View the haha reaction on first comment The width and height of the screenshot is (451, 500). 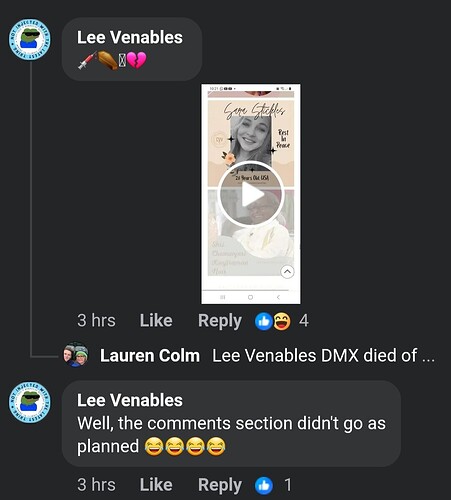[282, 322]
